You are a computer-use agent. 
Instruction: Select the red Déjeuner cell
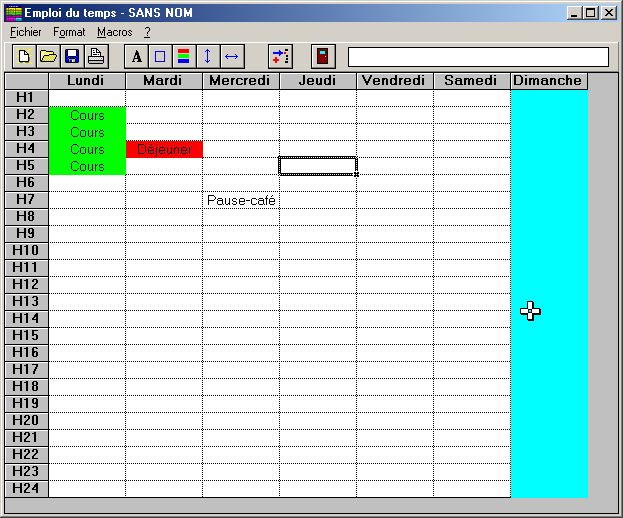[x=164, y=149]
